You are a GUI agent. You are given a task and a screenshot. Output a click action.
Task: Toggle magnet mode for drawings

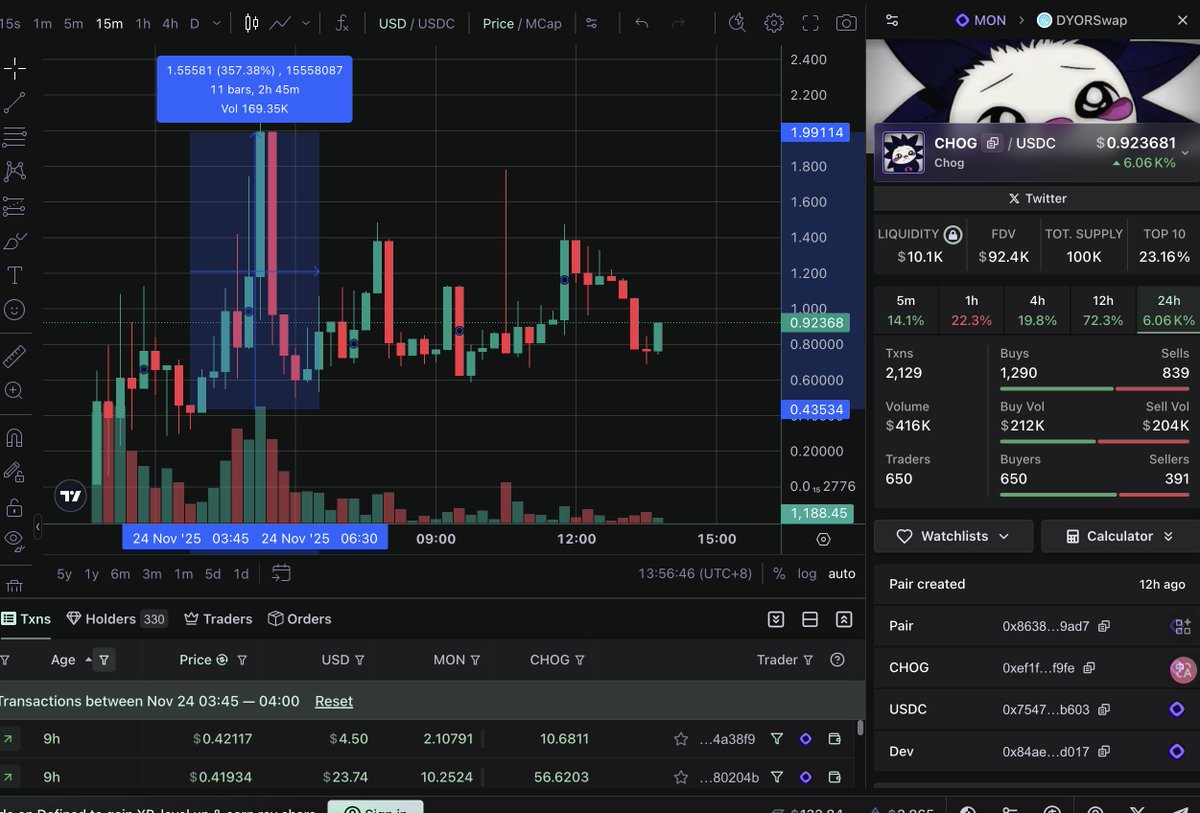(x=14, y=438)
